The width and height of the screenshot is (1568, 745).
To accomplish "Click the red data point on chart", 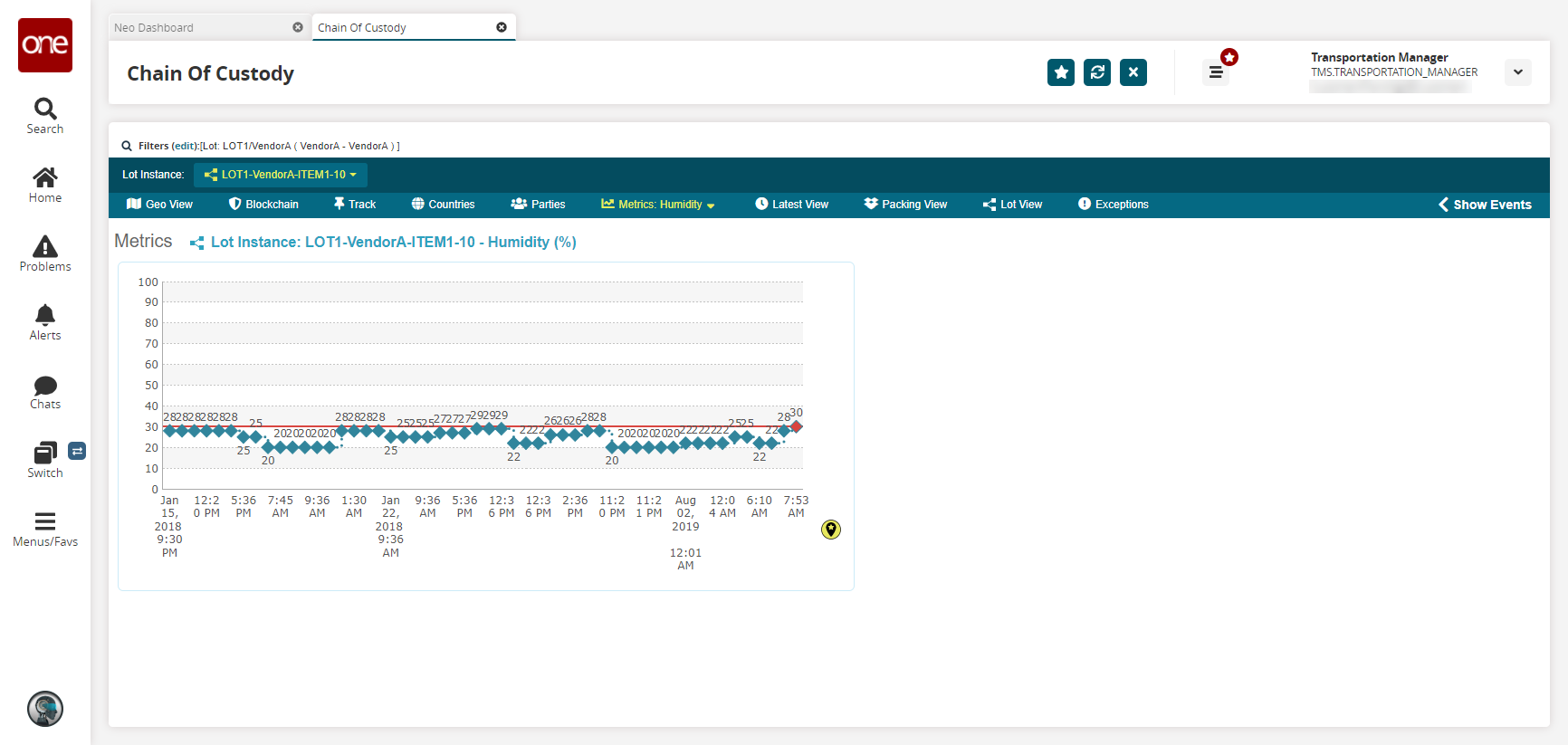I will click(x=797, y=426).
